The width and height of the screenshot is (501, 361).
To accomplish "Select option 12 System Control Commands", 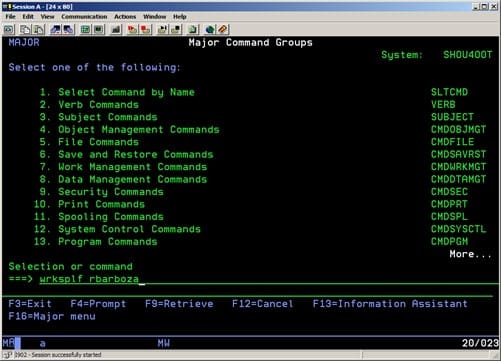I will pyautogui.click(x=117, y=229).
